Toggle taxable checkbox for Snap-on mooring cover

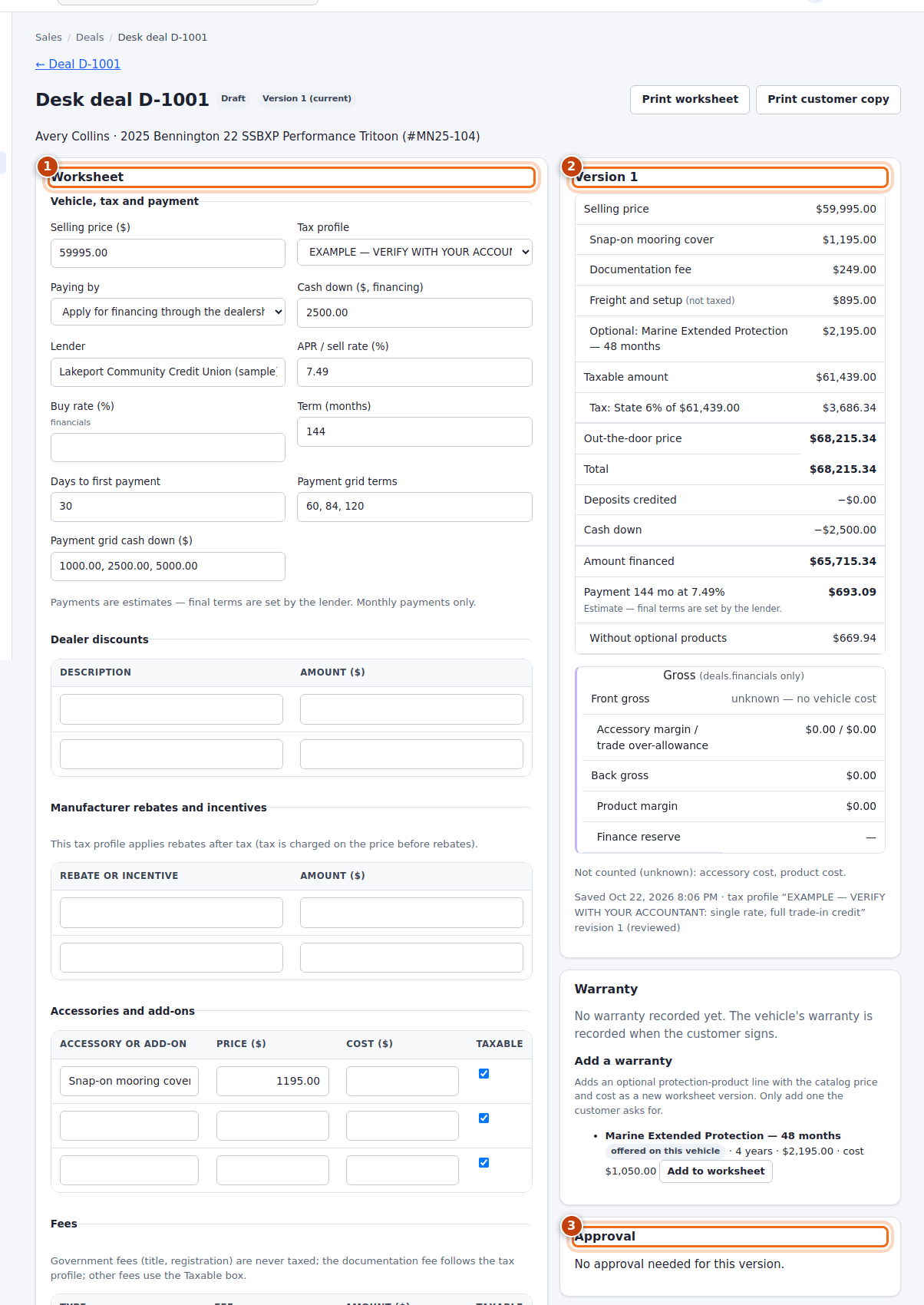[483, 1074]
